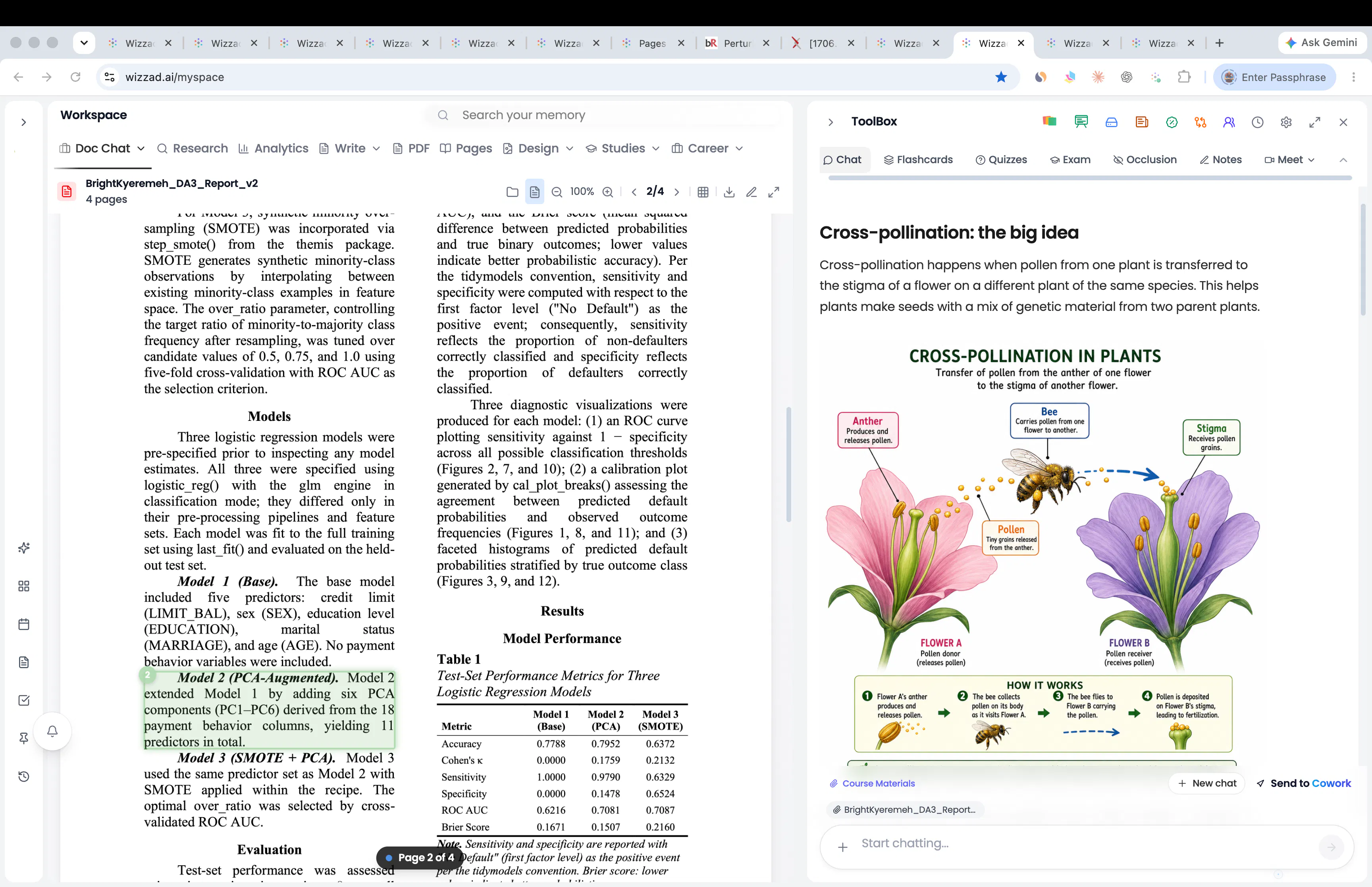Image resolution: width=1372 pixels, height=887 pixels.
Task: Open the purple users icon in ToolBox
Action: pos(1229,122)
